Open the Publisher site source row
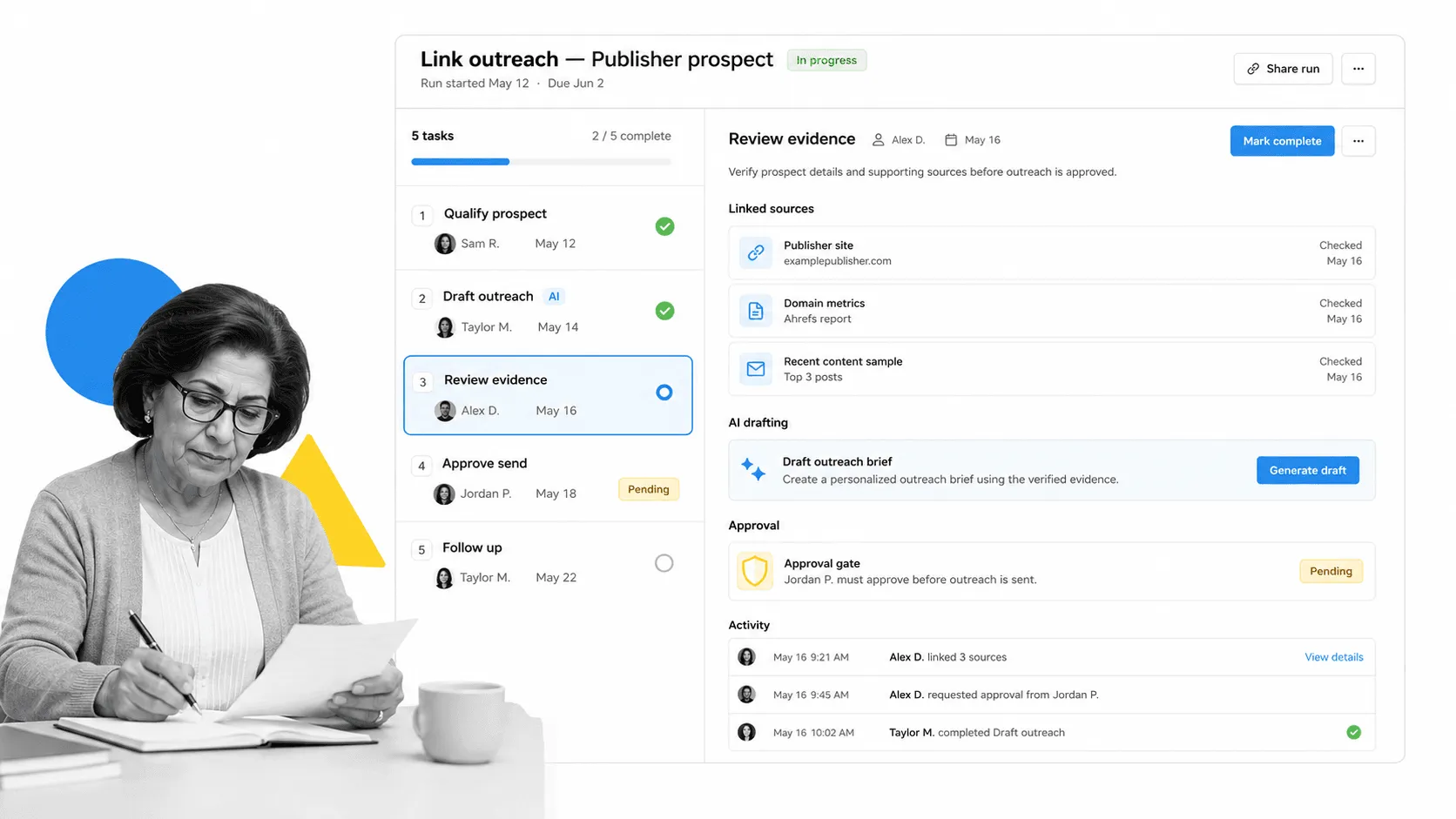 pyautogui.click(x=1051, y=252)
